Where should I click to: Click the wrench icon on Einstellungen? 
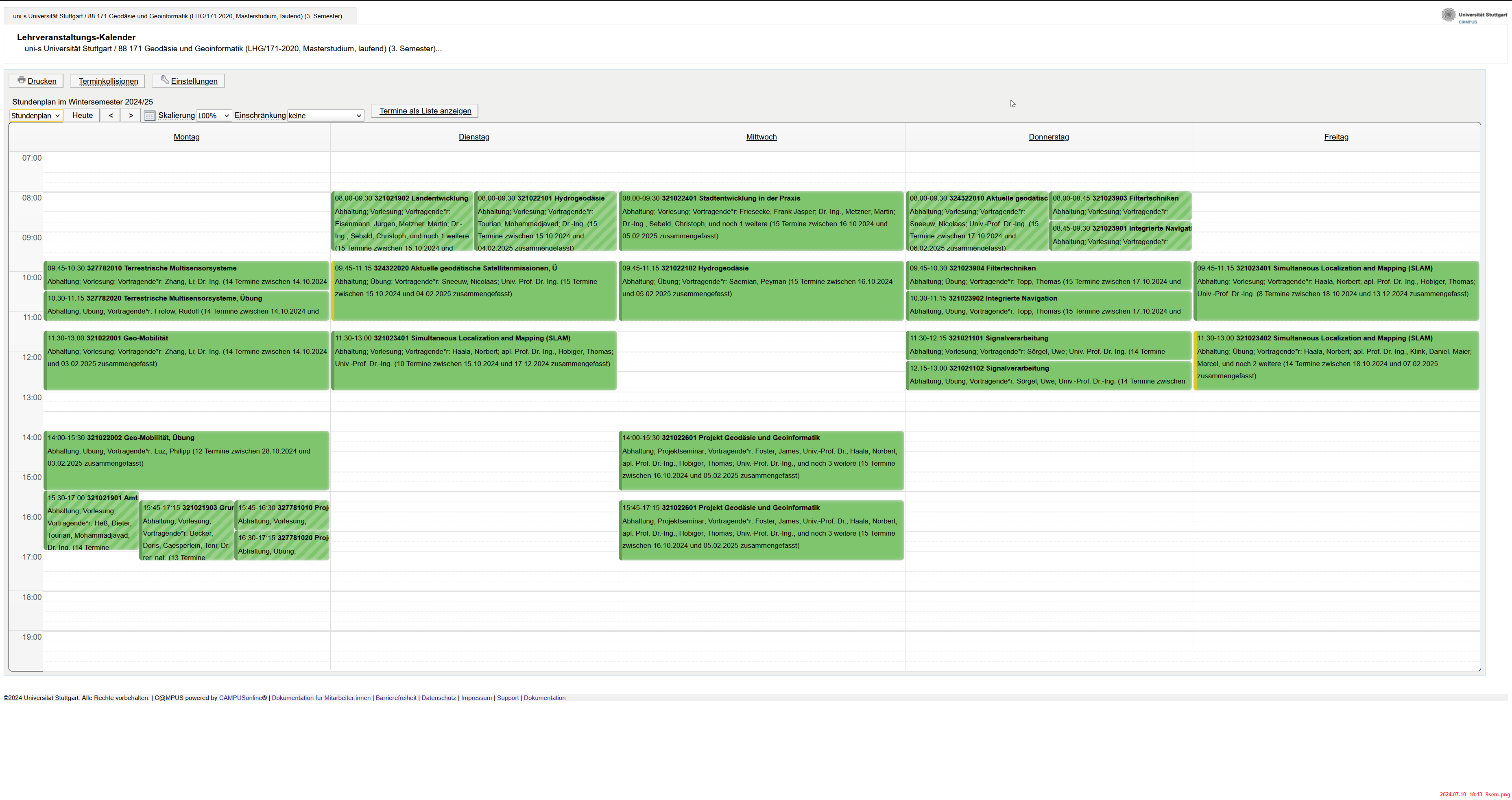pos(164,80)
